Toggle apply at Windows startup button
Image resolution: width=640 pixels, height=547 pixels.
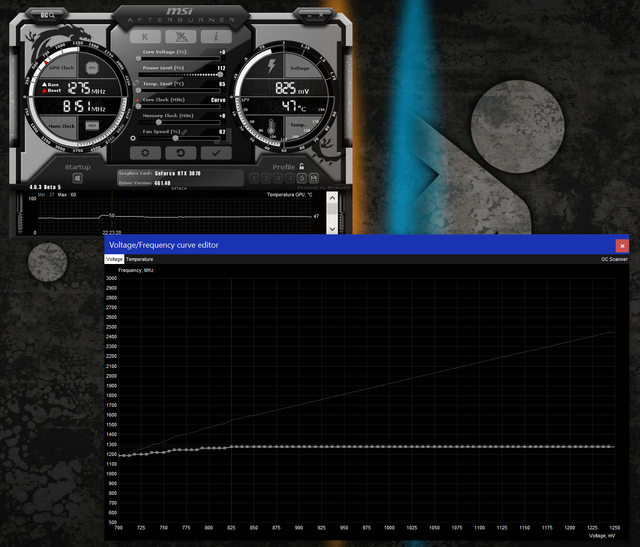(x=78, y=178)
